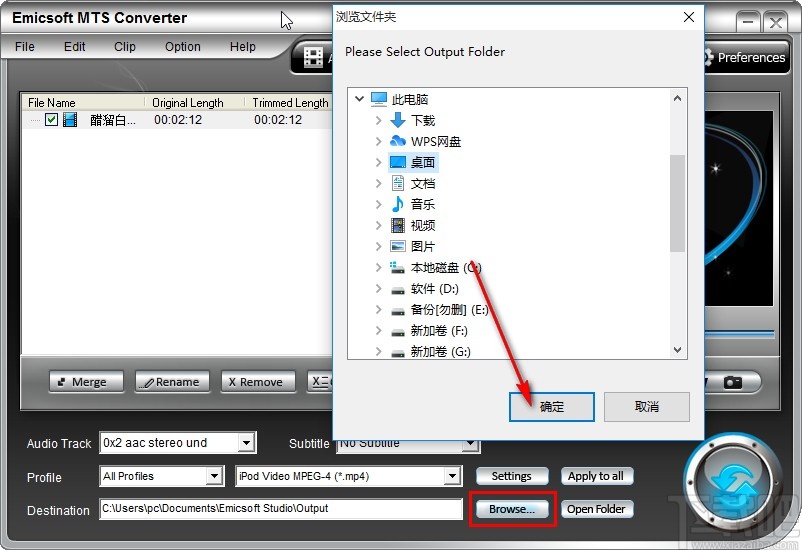Open the File menu
Screen dimensions: 802x550
[x=25, y=47]
